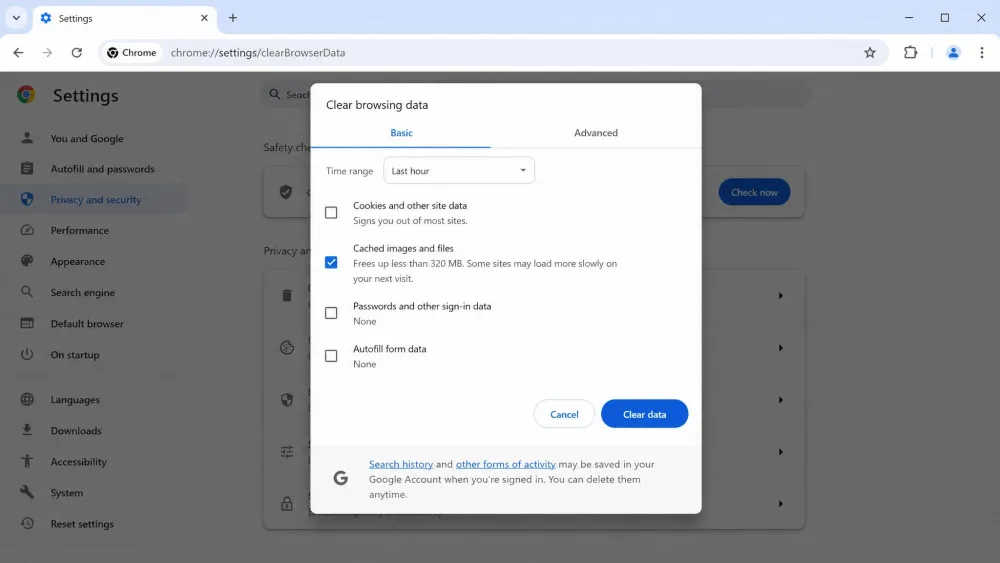Click the Default browser window icon

point(27,323)
